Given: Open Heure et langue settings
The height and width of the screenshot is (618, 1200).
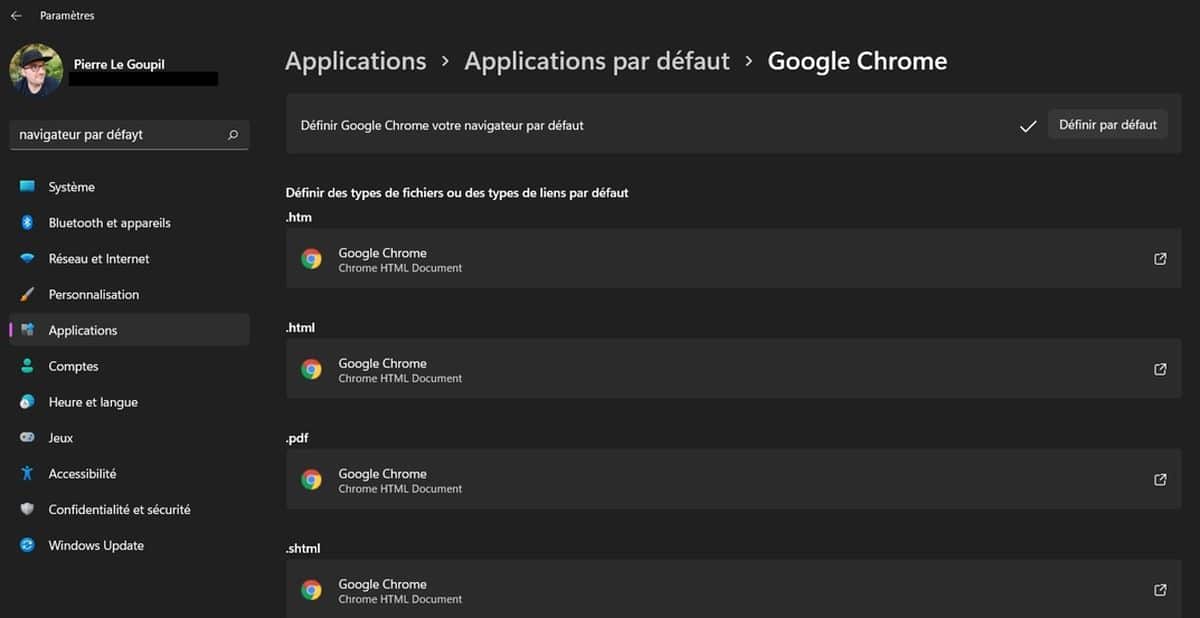Looking at the screenshot, I should (x=129, y=402).
